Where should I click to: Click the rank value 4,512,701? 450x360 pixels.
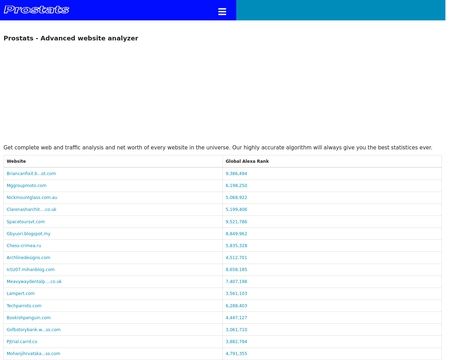(236, 258)
